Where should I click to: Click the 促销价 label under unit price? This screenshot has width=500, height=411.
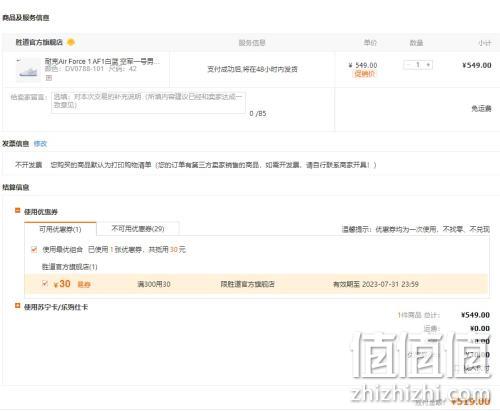(364, 74)
